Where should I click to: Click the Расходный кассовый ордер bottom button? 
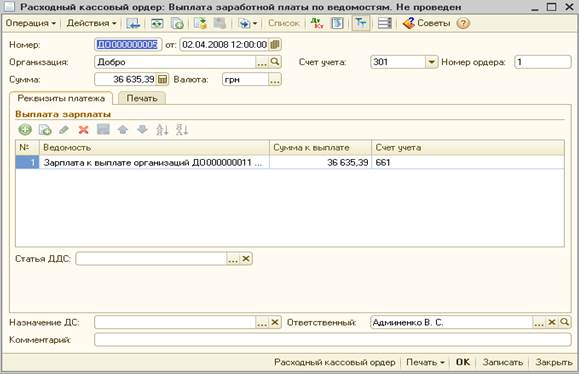click(335, 362)
